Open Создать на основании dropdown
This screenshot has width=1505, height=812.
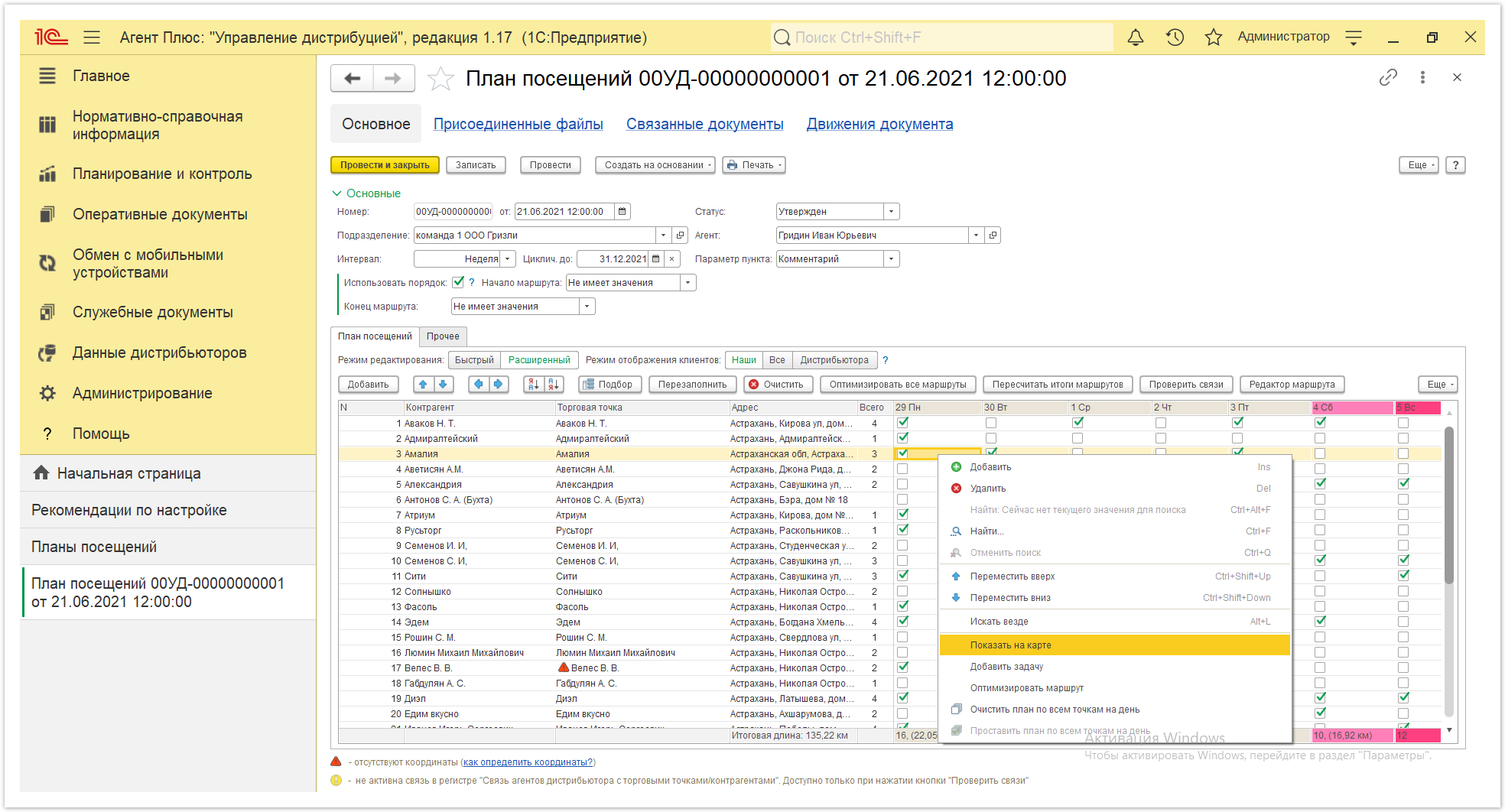pyautogui.click(x=655, y=165)
